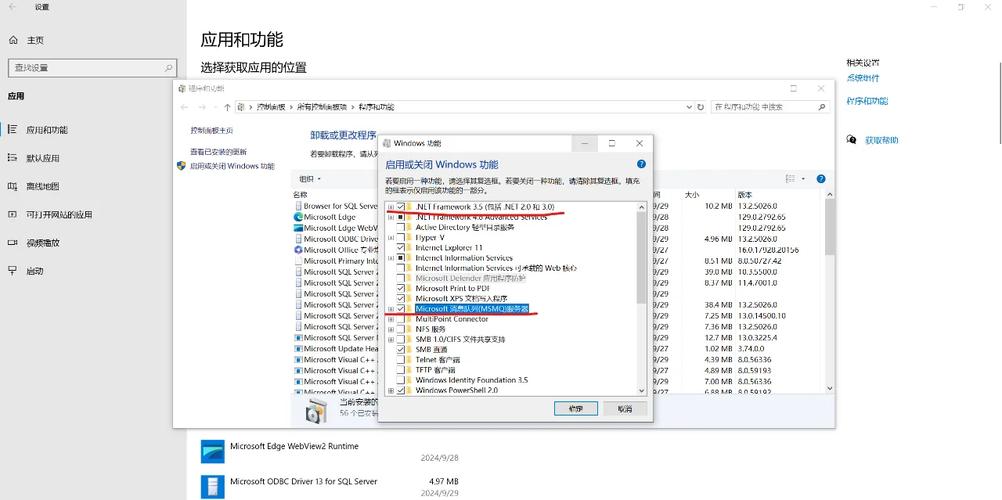
Task: Select Microsoft Primary Interop entry in the list
Action: pos(336,261)
